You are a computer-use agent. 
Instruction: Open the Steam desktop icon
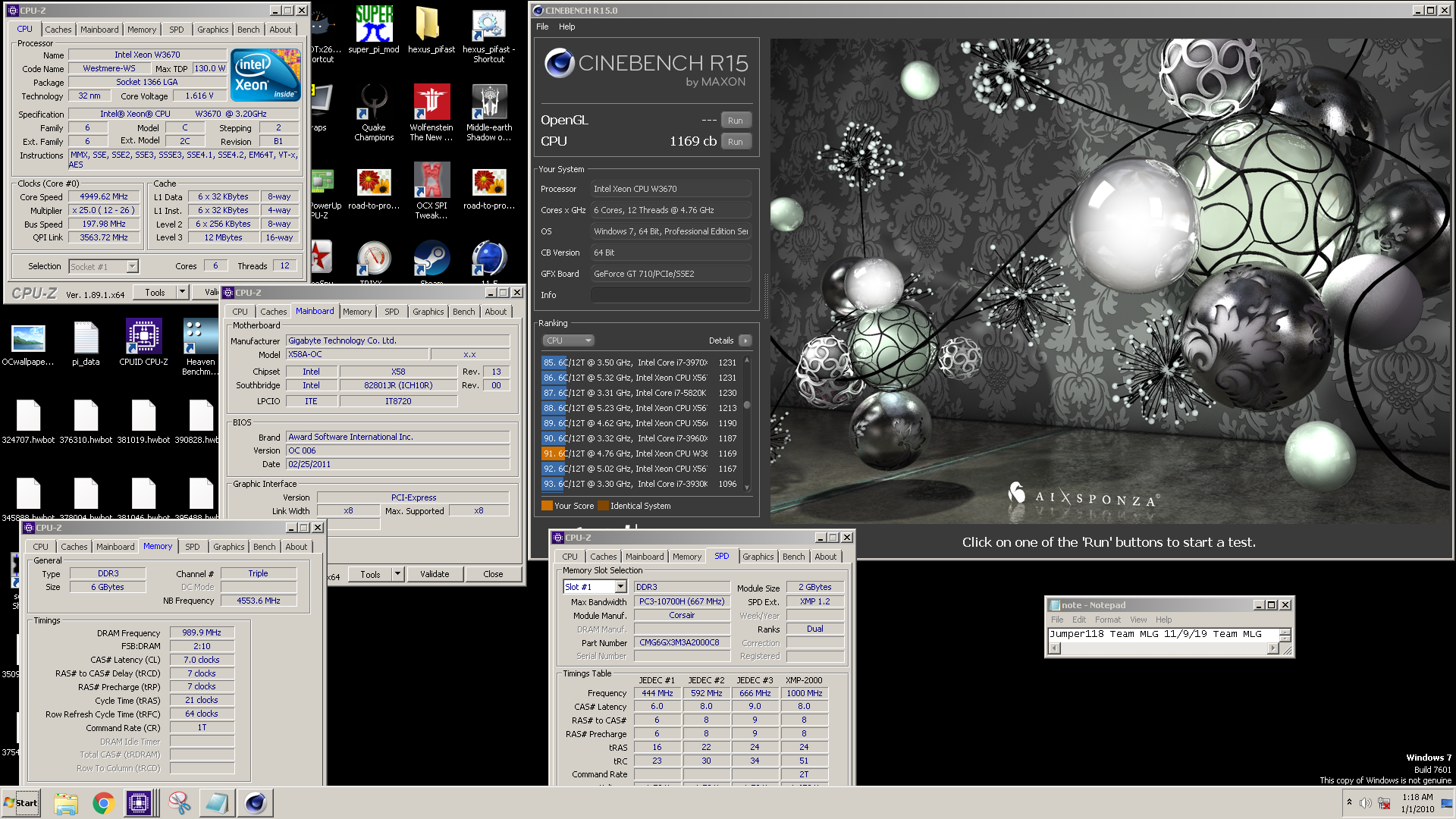pos(431,261)
